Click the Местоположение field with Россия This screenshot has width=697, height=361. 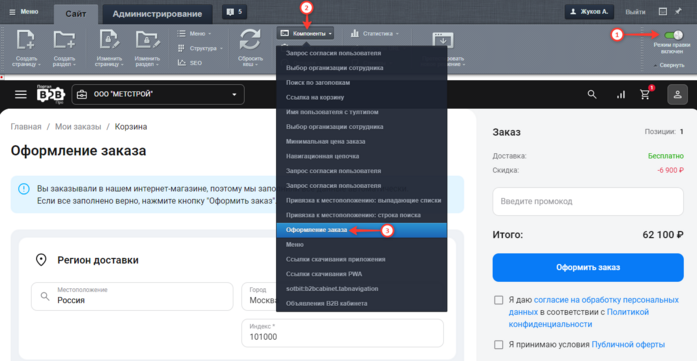132,296
